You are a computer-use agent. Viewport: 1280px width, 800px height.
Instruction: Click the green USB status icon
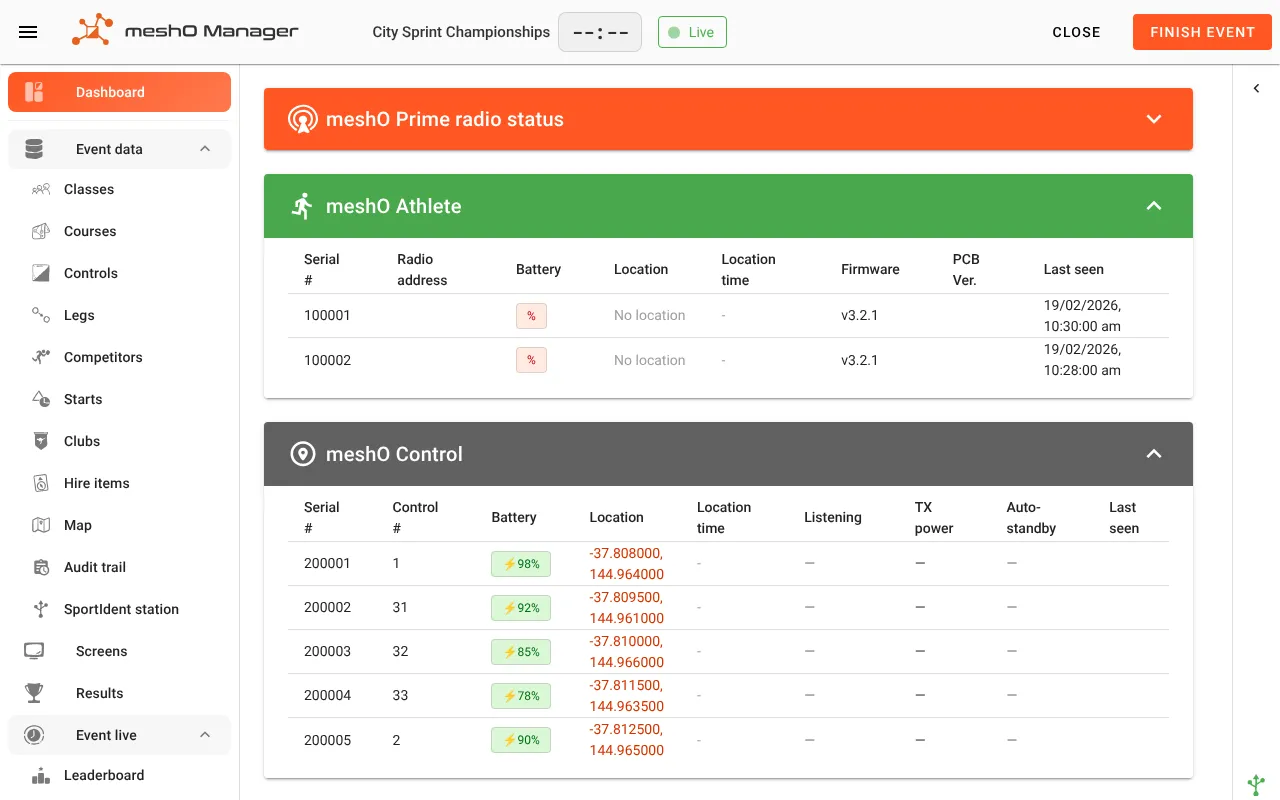(x=1256, y=785)
